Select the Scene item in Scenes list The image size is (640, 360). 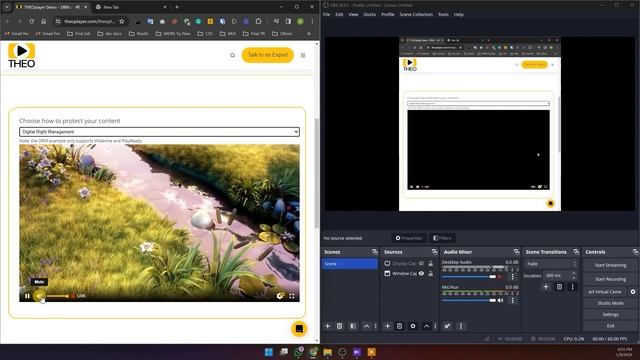[350, 264]
